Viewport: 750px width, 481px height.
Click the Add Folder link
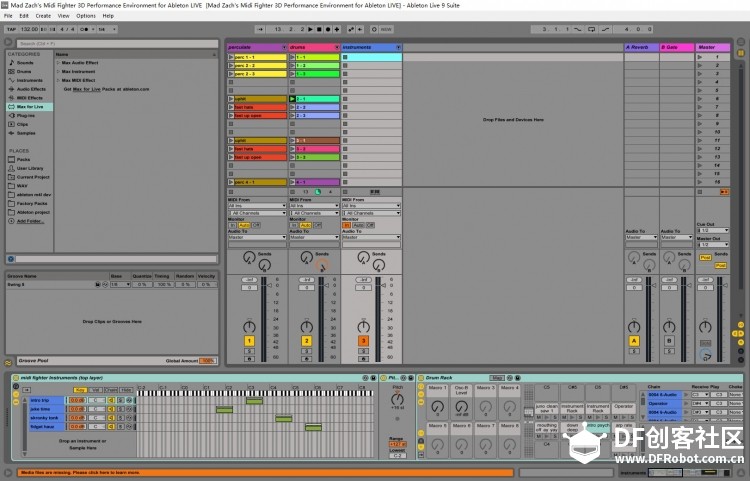click(x=30, y=221)
